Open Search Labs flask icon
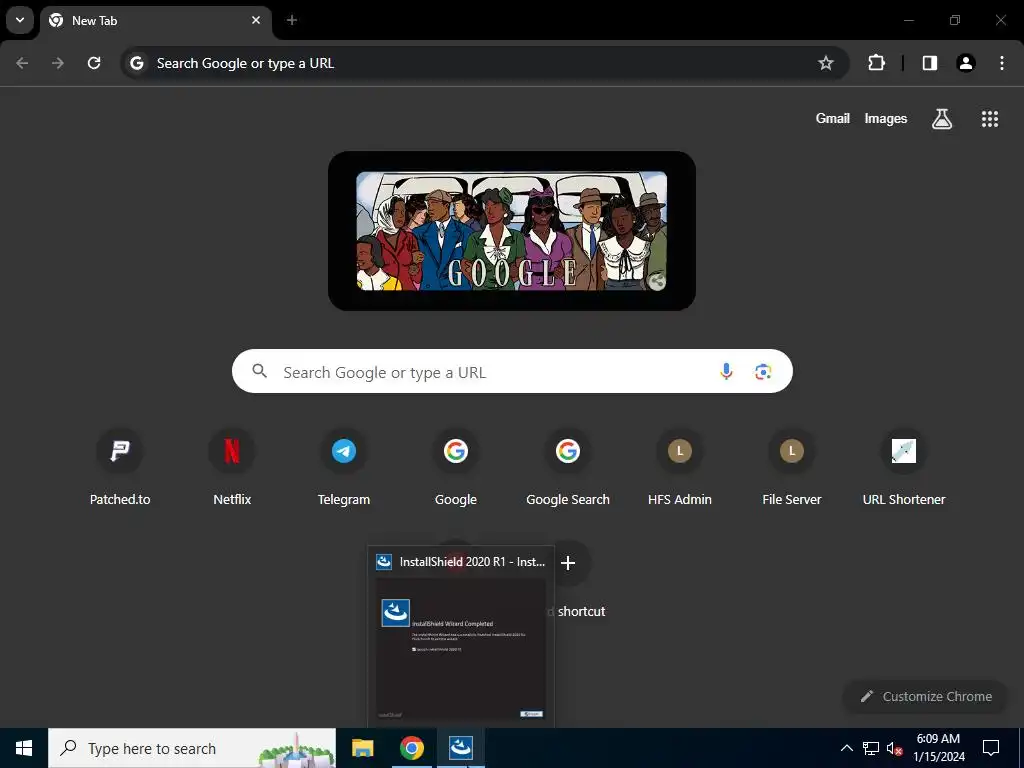1024x768 pixels. [942, 119]
